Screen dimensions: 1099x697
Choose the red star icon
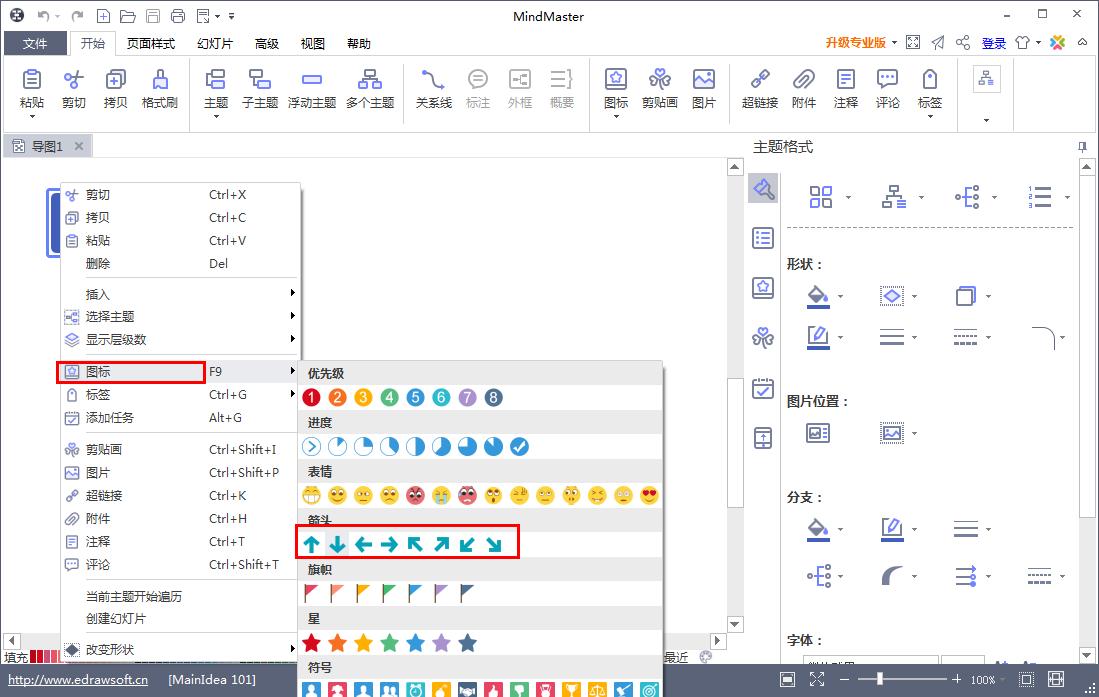point(311,642)
